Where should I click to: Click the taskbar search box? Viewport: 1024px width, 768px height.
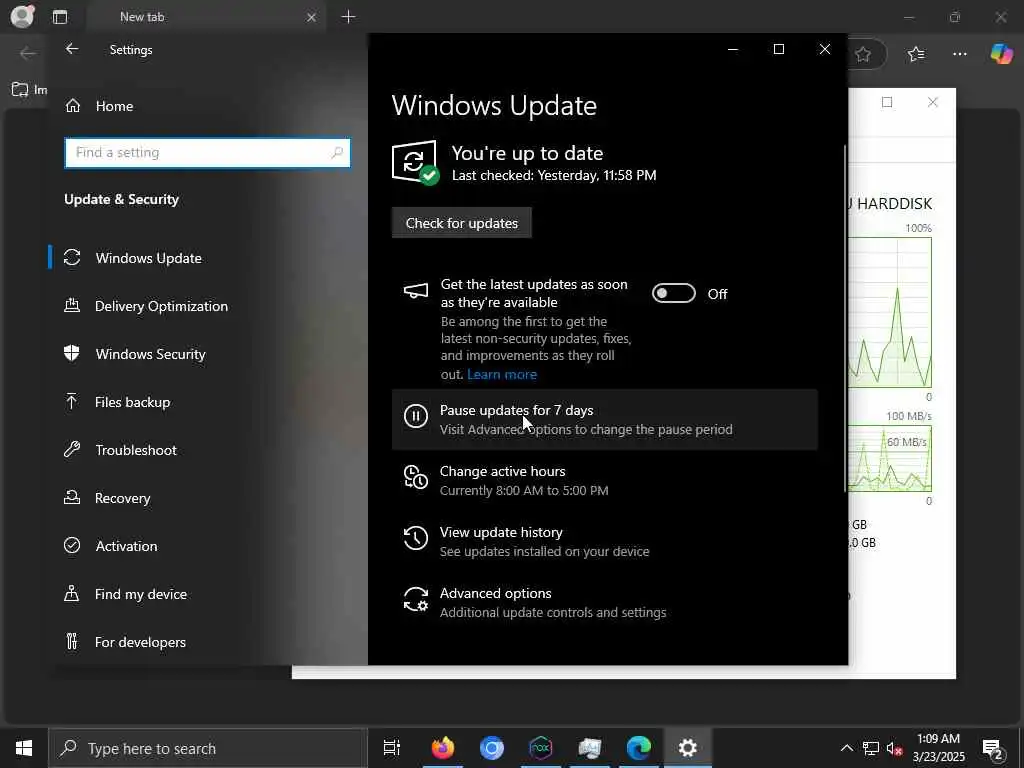pos(208,748)
